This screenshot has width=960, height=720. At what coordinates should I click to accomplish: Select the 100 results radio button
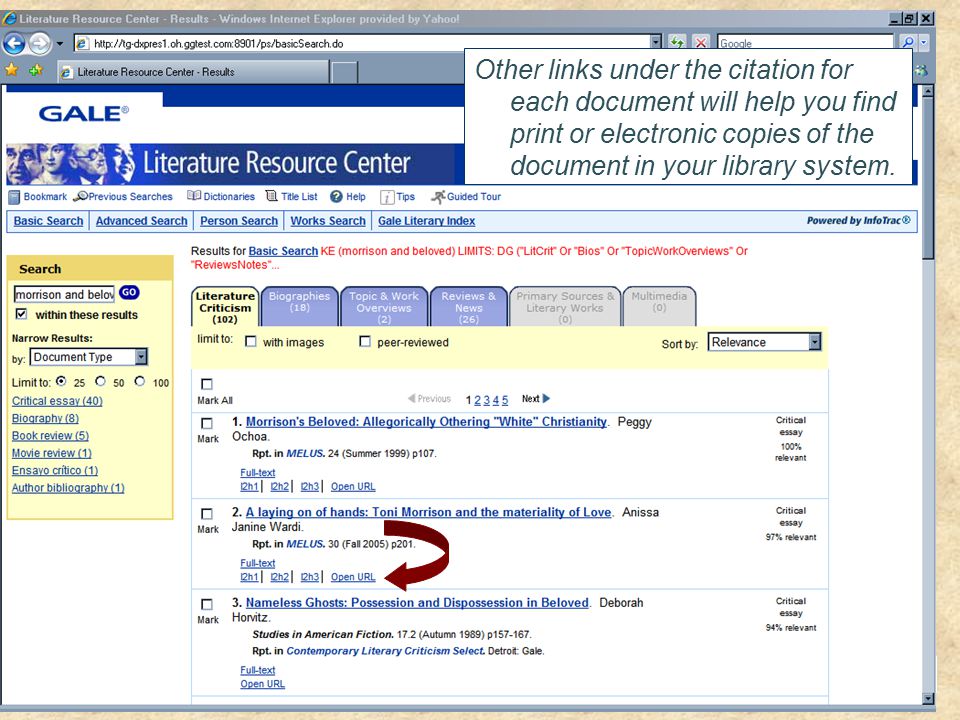click(140, 381)
